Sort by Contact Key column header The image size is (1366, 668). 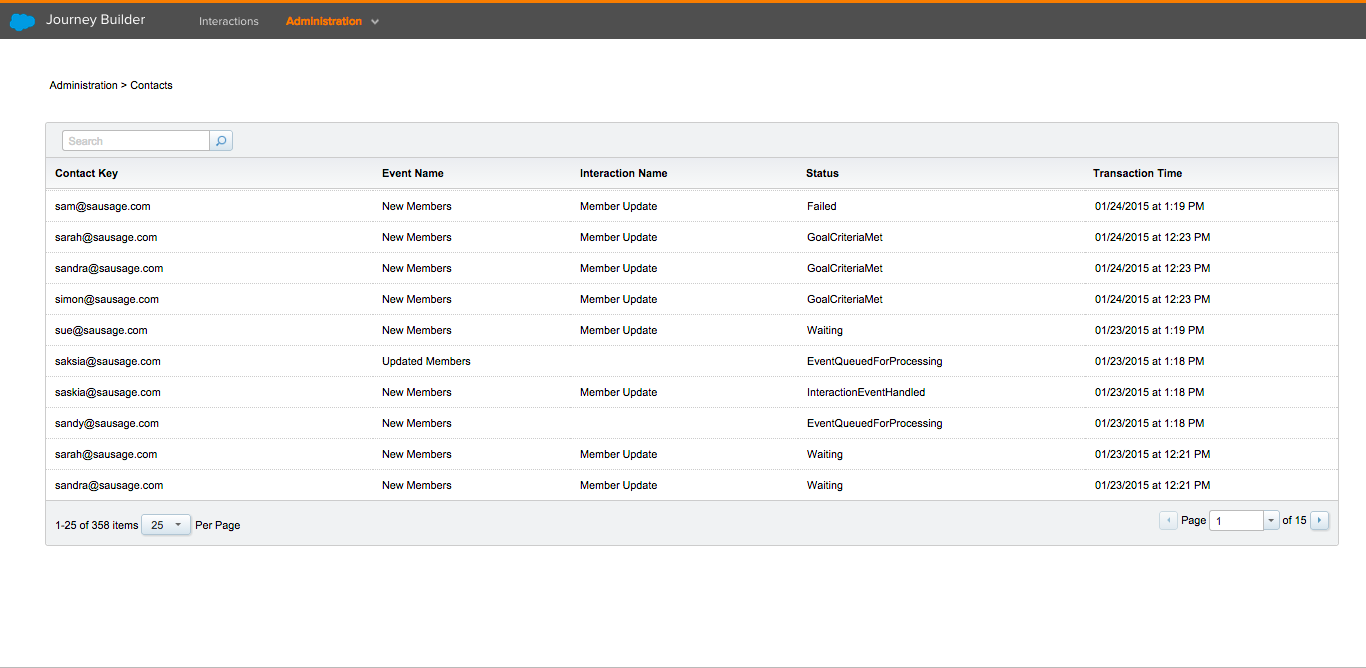tap(86, 173)
